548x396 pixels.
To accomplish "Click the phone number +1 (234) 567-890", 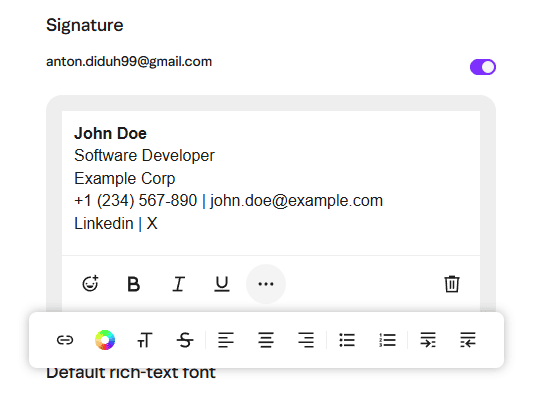I will click(136, 201).
